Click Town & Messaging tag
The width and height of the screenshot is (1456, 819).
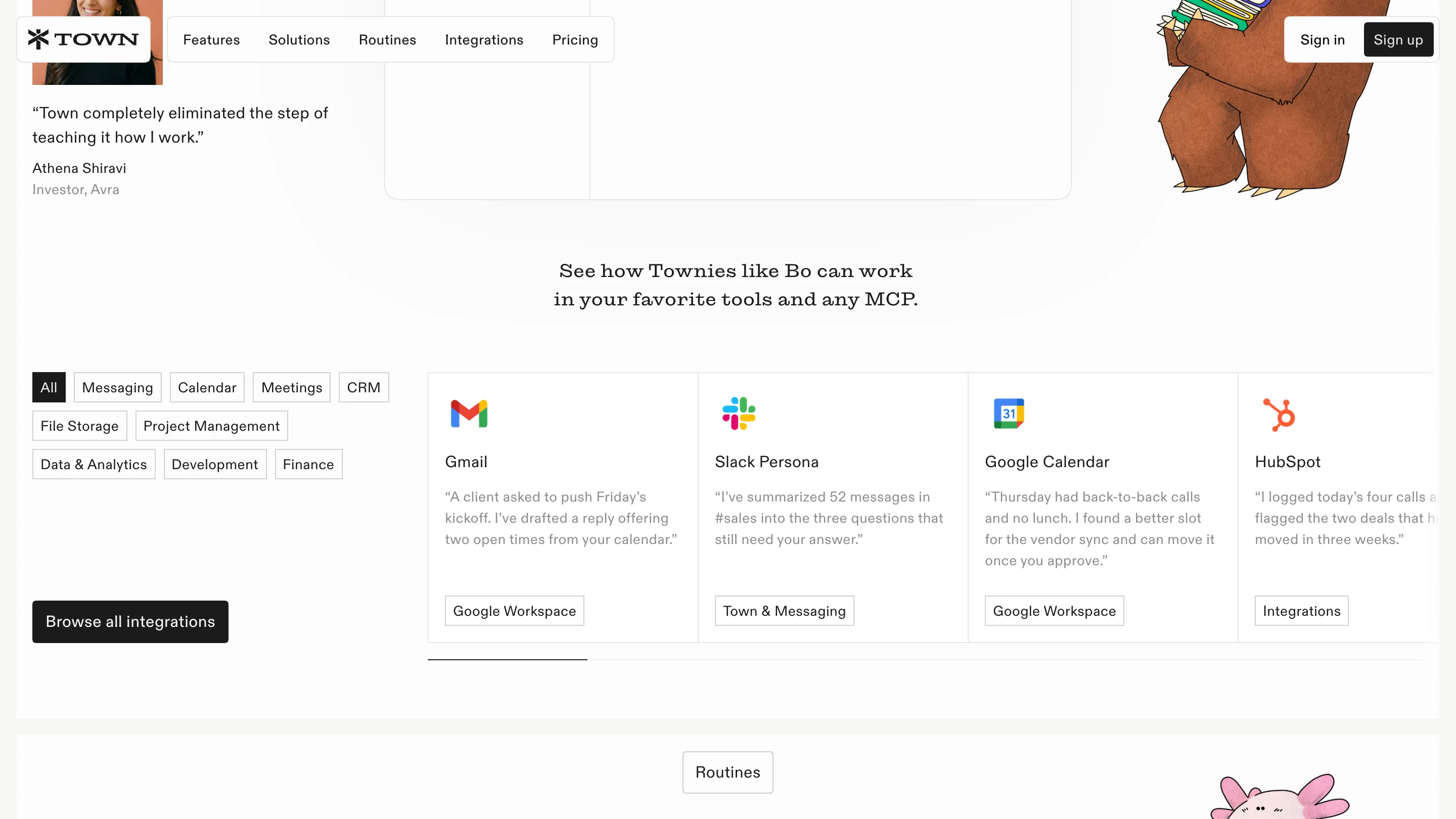click(784, 611)
